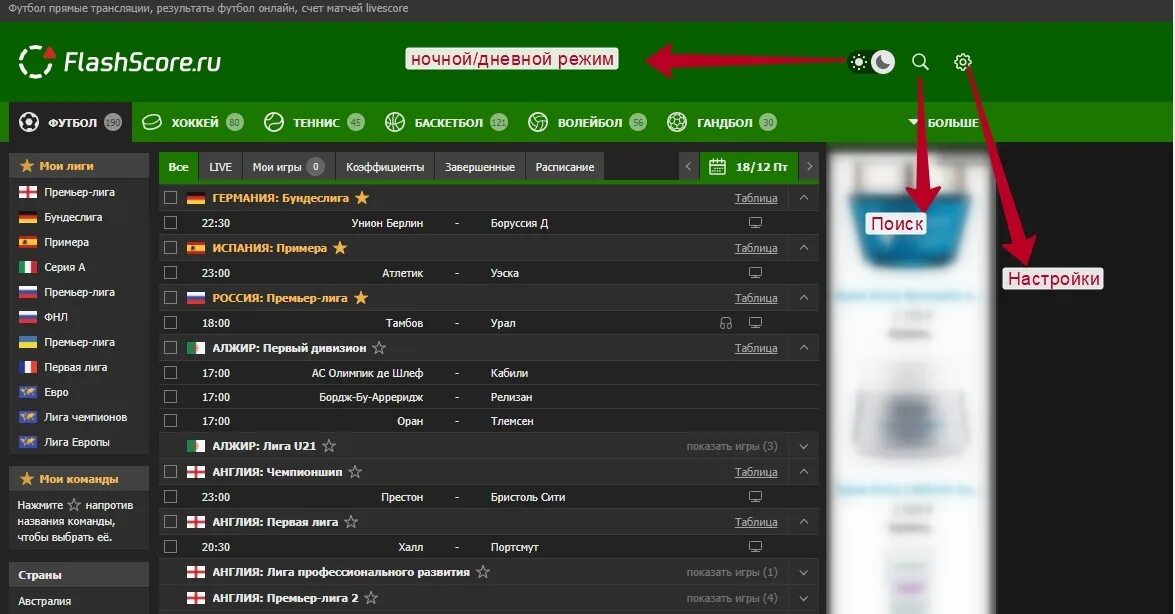The height and width of the screenshot is (614, 1175).
Task: Tick checkbox for Атлетик - Уэска match
Action: pos(171,273)
